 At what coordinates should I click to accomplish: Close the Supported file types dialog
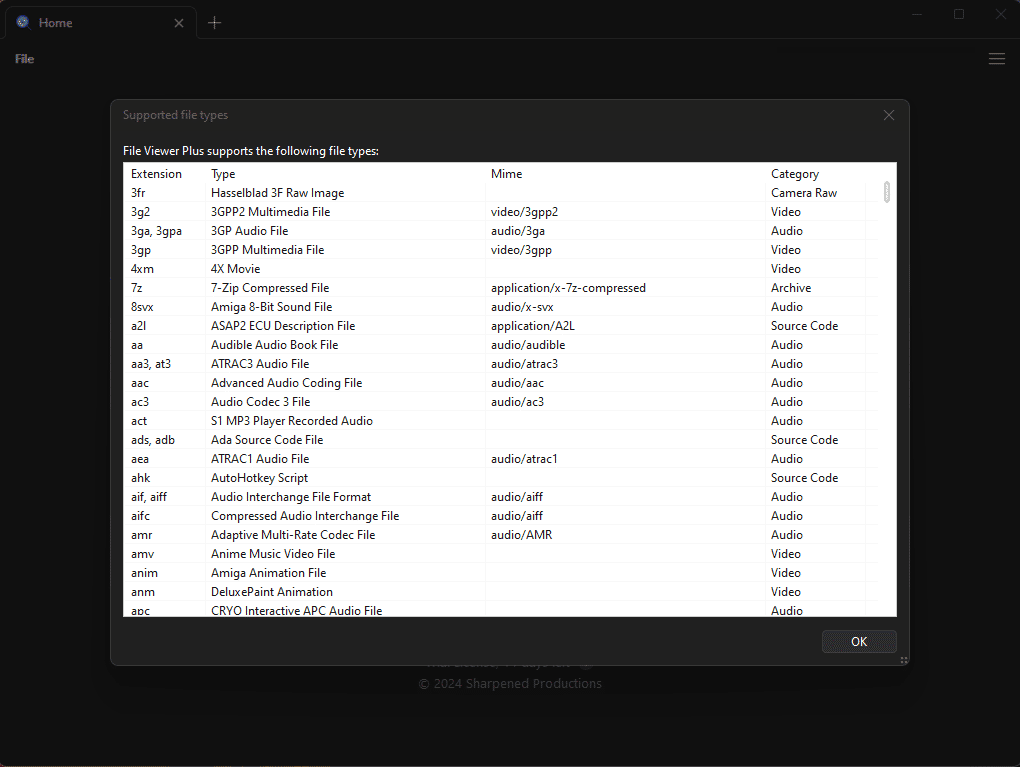(x=889, y=115)
